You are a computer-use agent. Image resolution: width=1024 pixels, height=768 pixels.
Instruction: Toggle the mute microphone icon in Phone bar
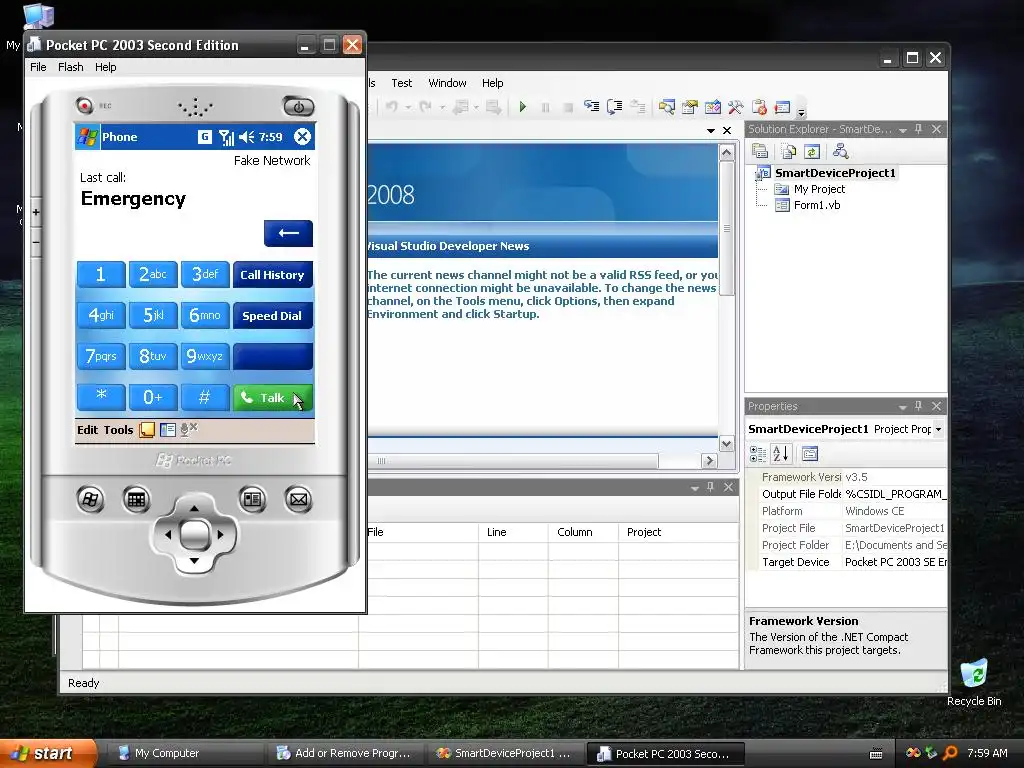pyautogui.click(x=188, y=429)
